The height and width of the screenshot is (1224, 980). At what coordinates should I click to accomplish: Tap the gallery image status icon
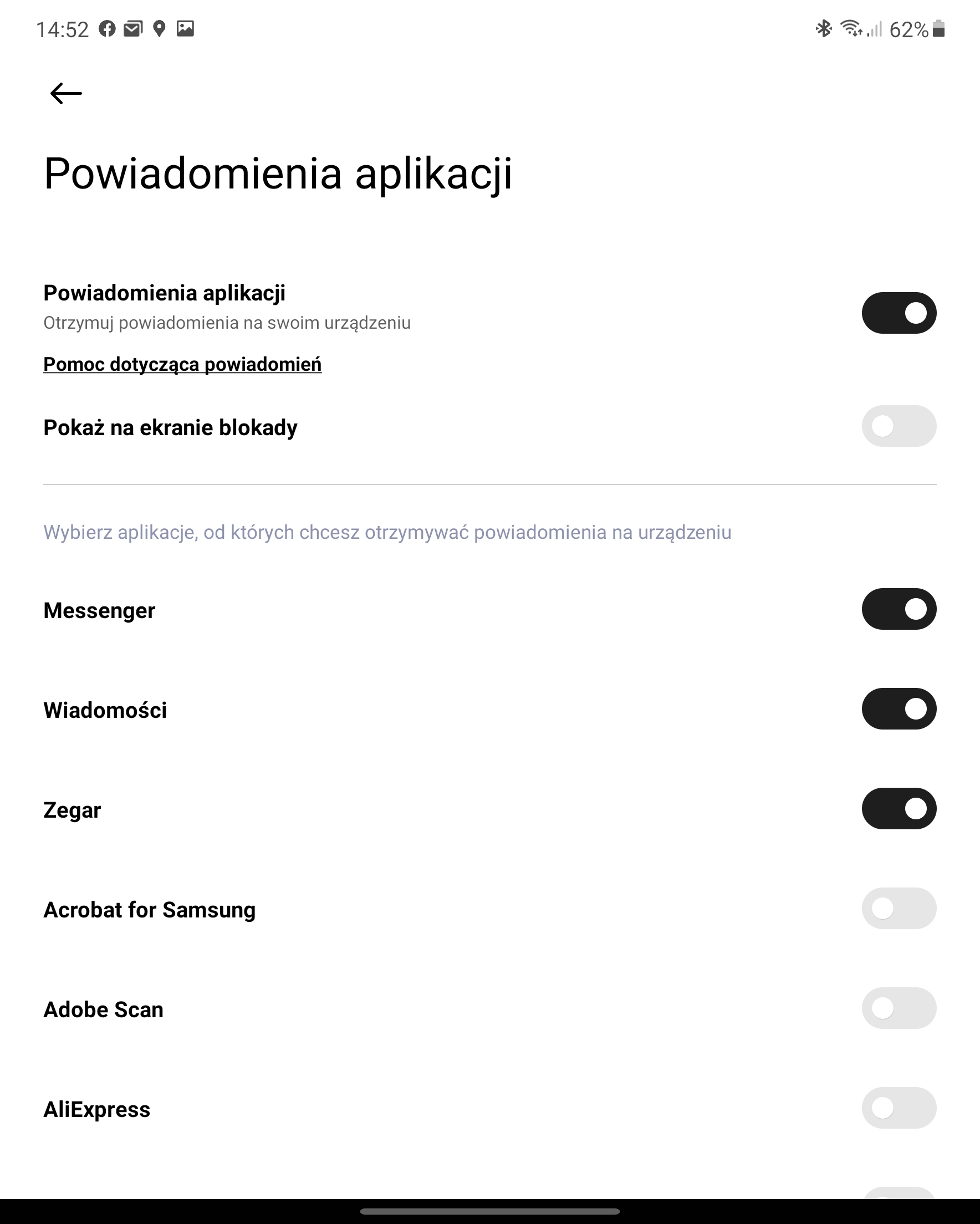click(x=185, y=28)
